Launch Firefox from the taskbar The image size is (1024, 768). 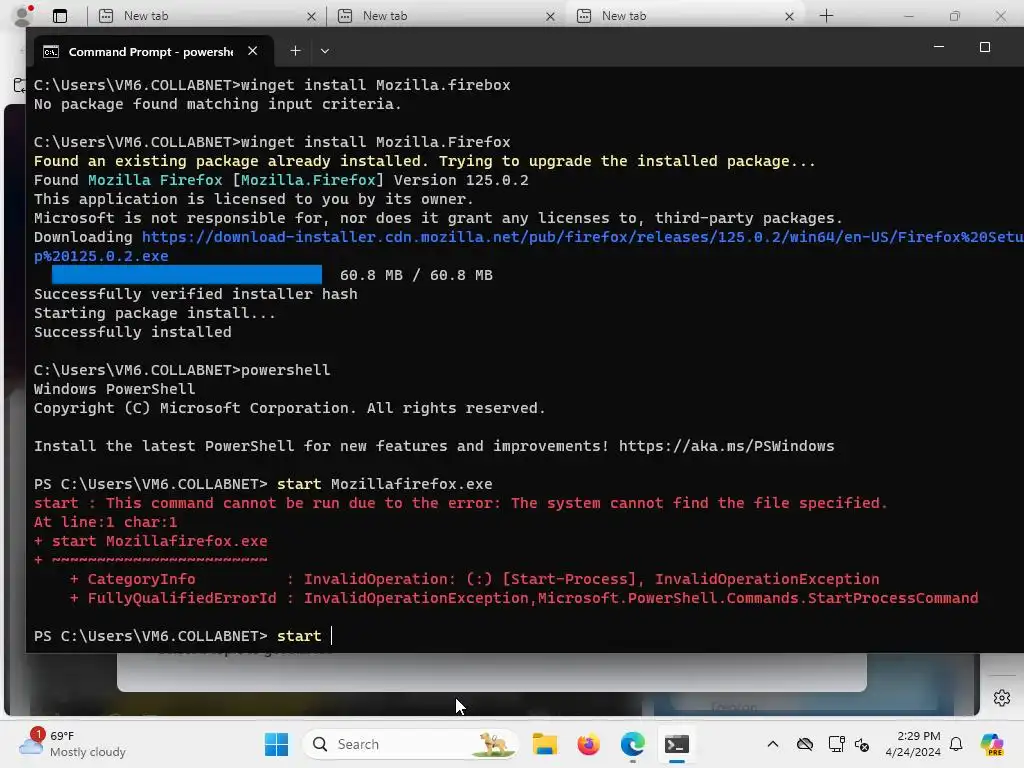(x=588, y=744)
